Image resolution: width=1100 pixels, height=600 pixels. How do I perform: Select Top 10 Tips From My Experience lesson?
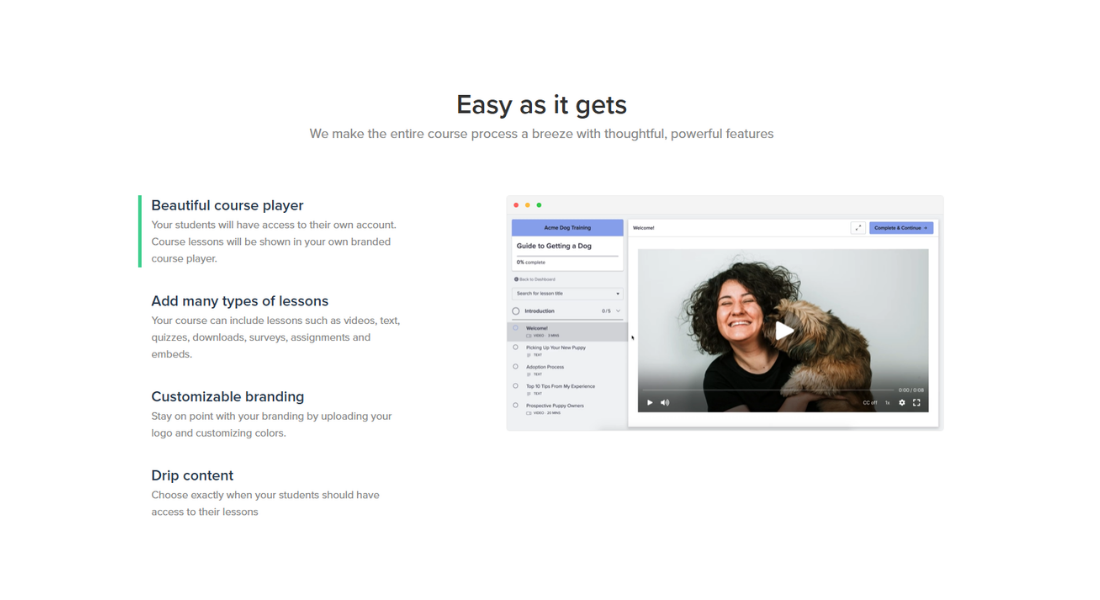point(560,386)
